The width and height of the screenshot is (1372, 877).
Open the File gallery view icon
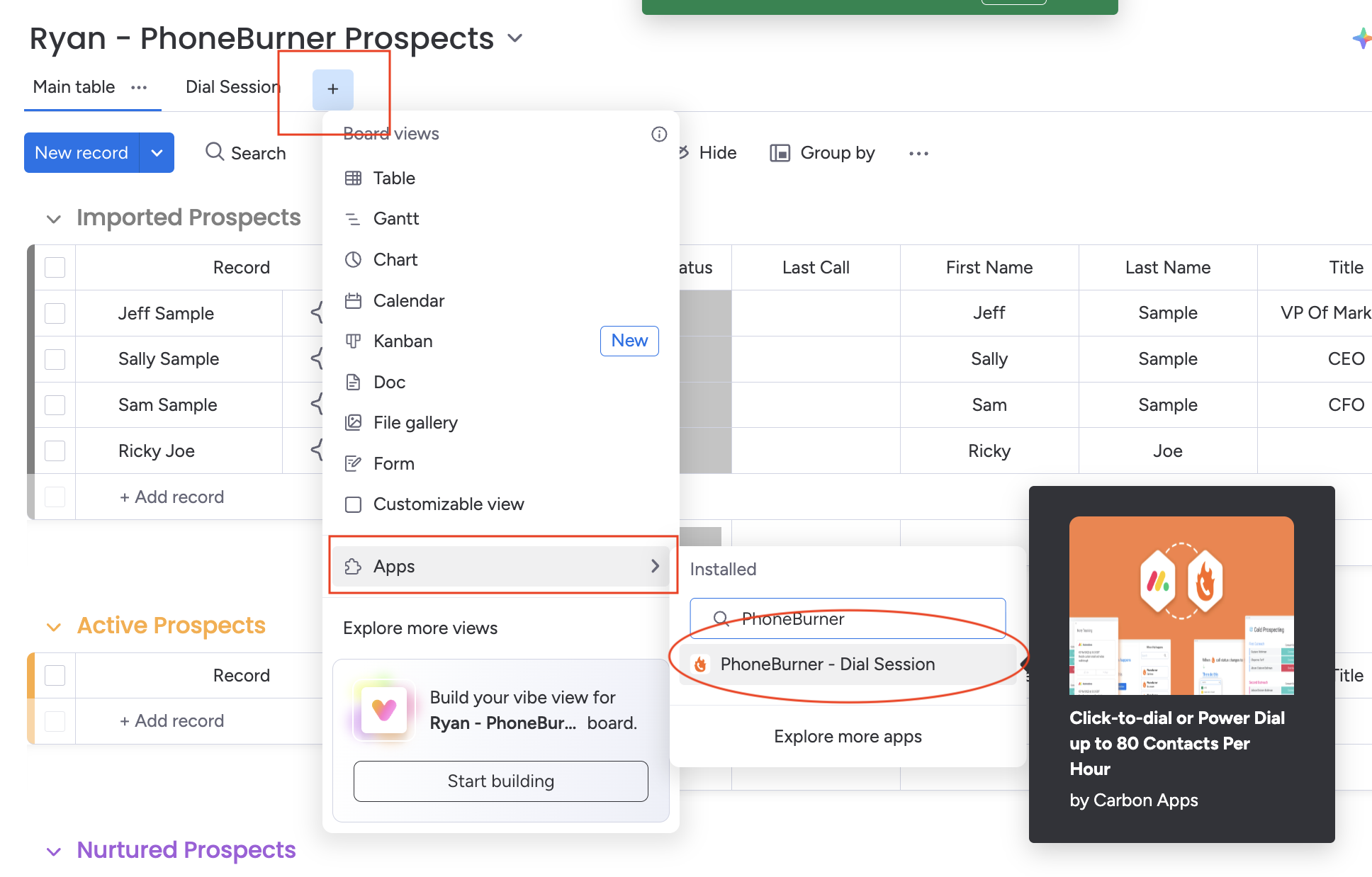(x=352, y=423)
